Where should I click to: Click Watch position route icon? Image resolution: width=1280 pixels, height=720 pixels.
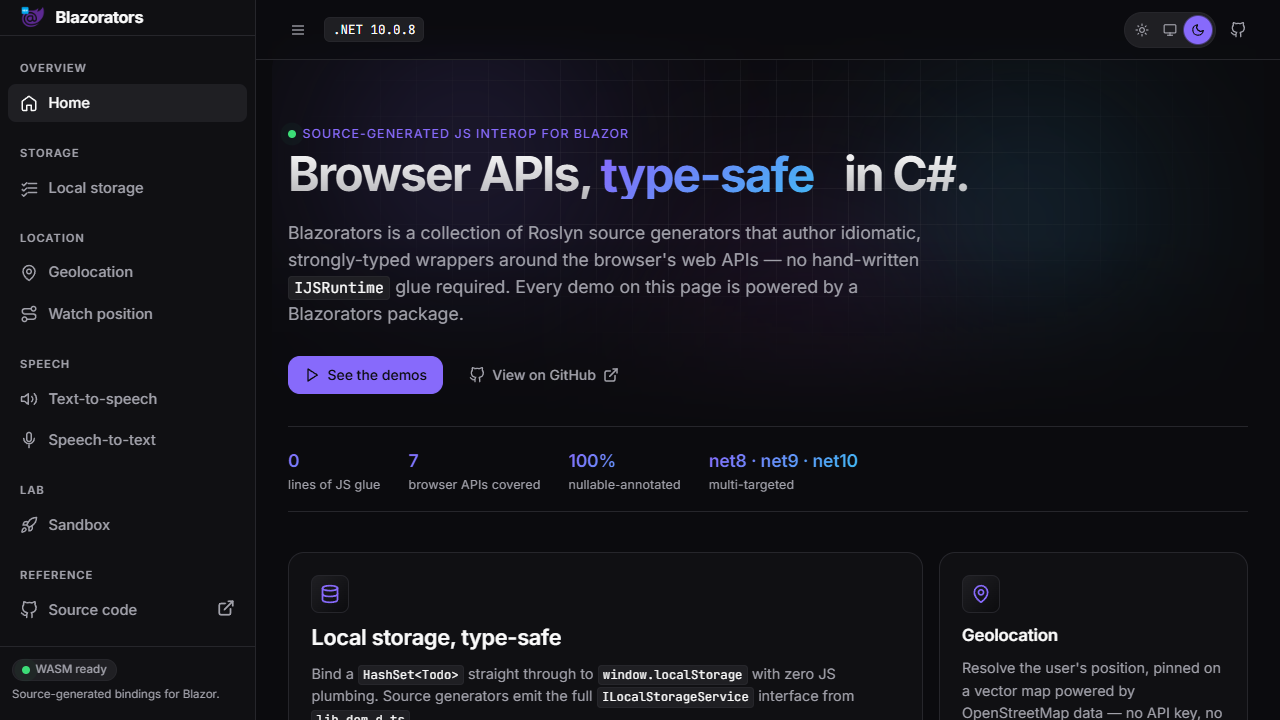(29, 314)
